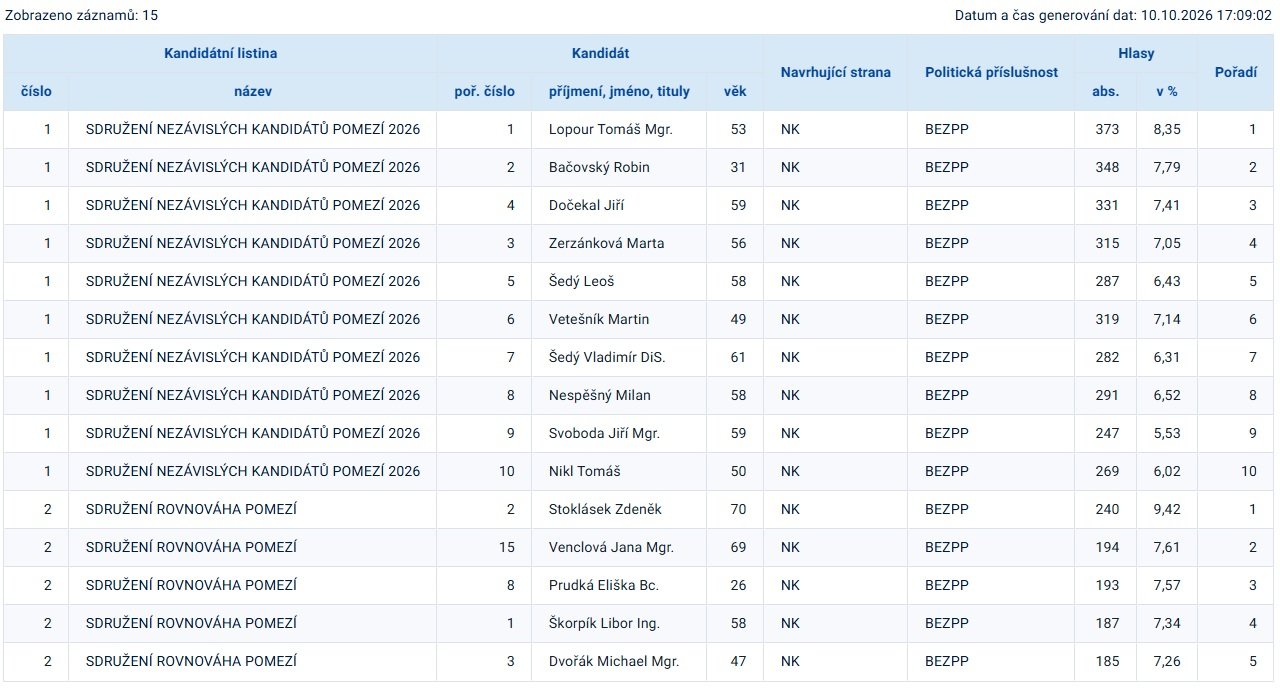
Task: Click the 'abs.' votes sub-header
Action: [1106, 91]
